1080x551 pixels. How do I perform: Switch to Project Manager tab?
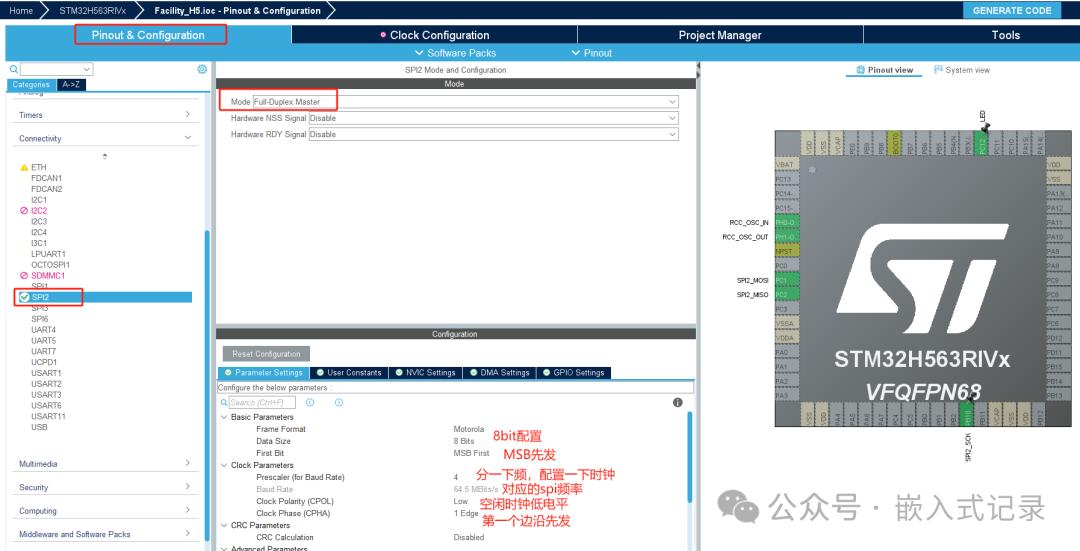720,35
